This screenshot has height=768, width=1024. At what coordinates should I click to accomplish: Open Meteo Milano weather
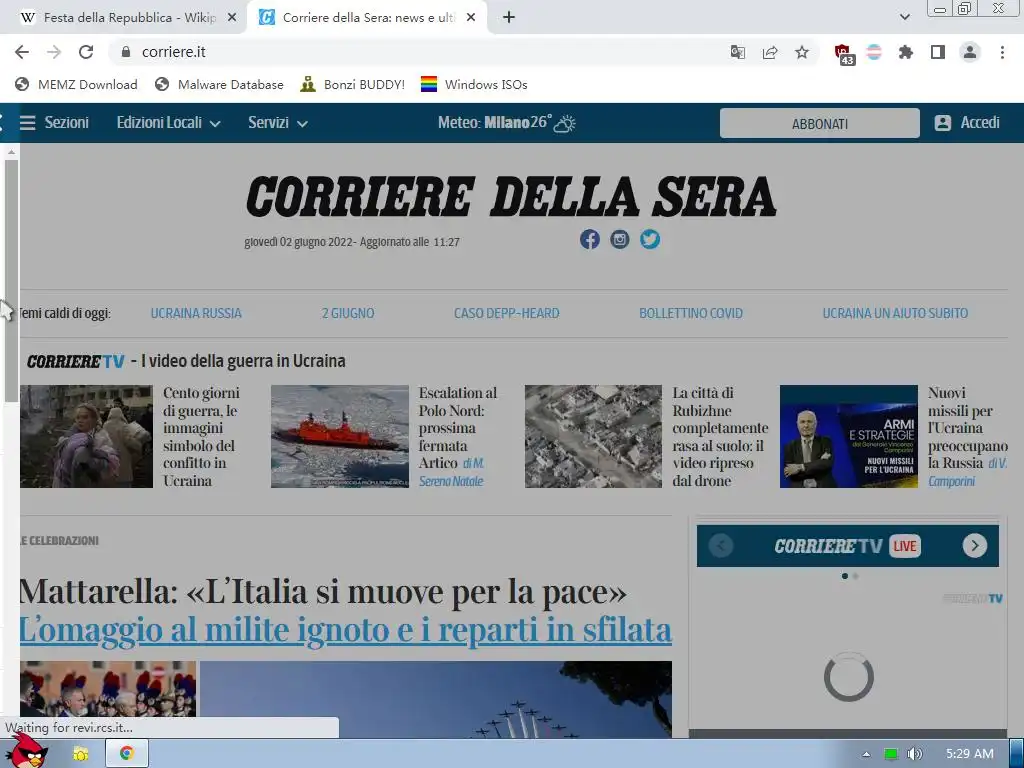(x=507, y=123)
